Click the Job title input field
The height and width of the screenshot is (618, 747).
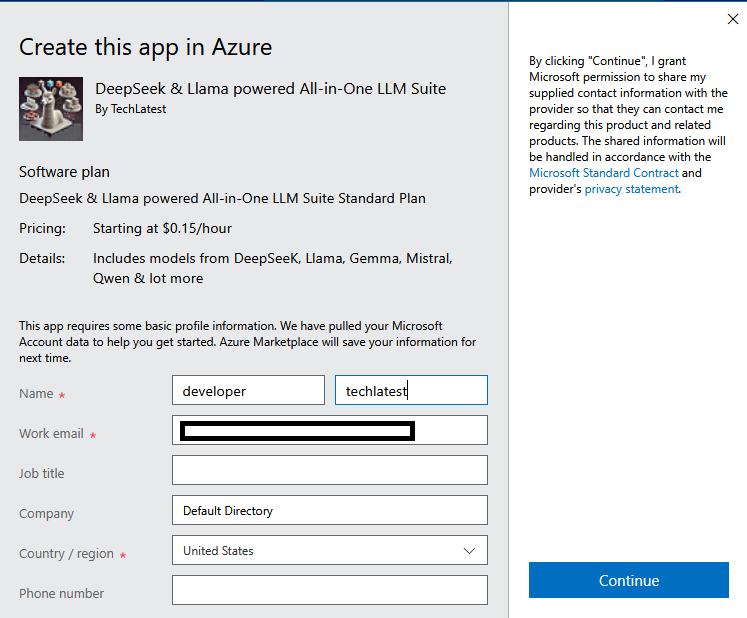[x=330, y=470]
